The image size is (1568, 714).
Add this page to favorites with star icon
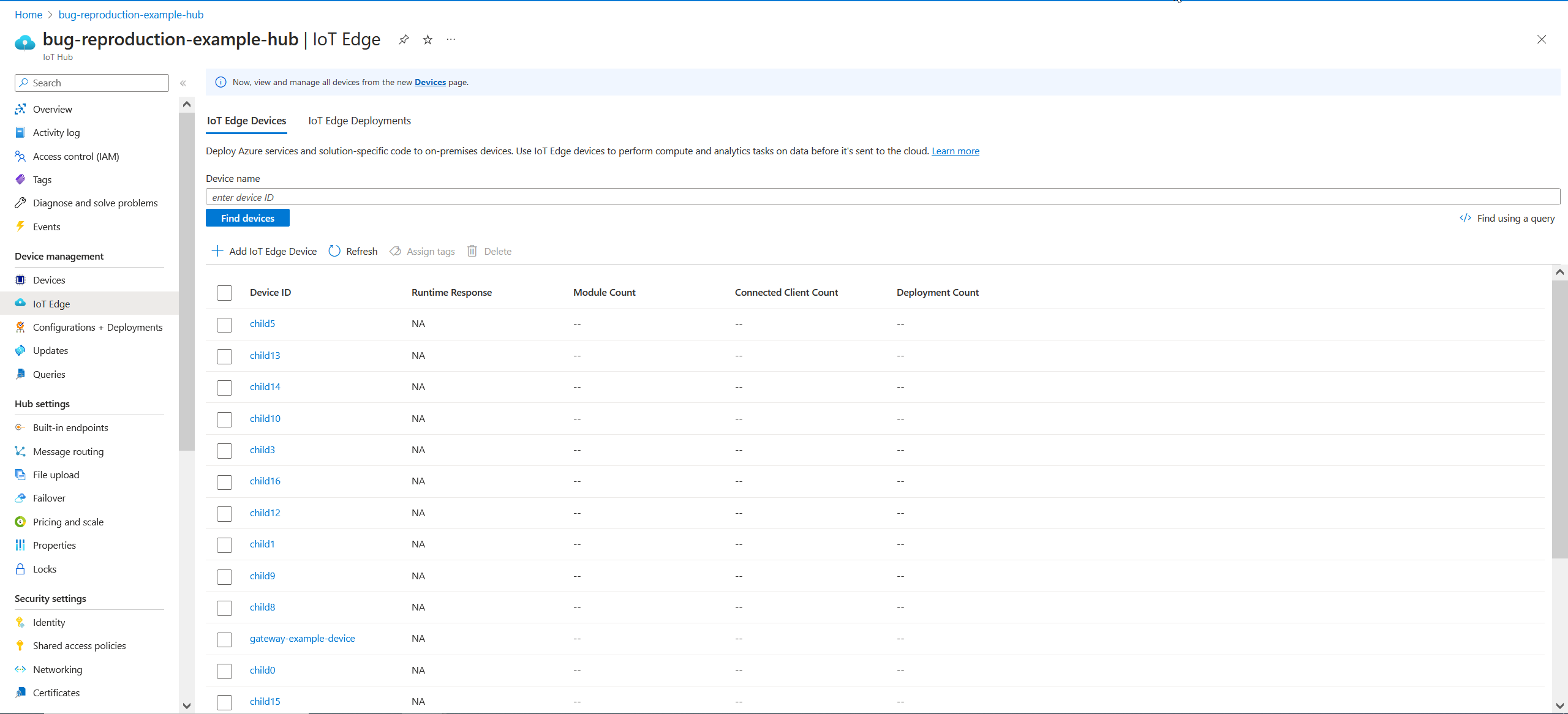pos(427,39)
